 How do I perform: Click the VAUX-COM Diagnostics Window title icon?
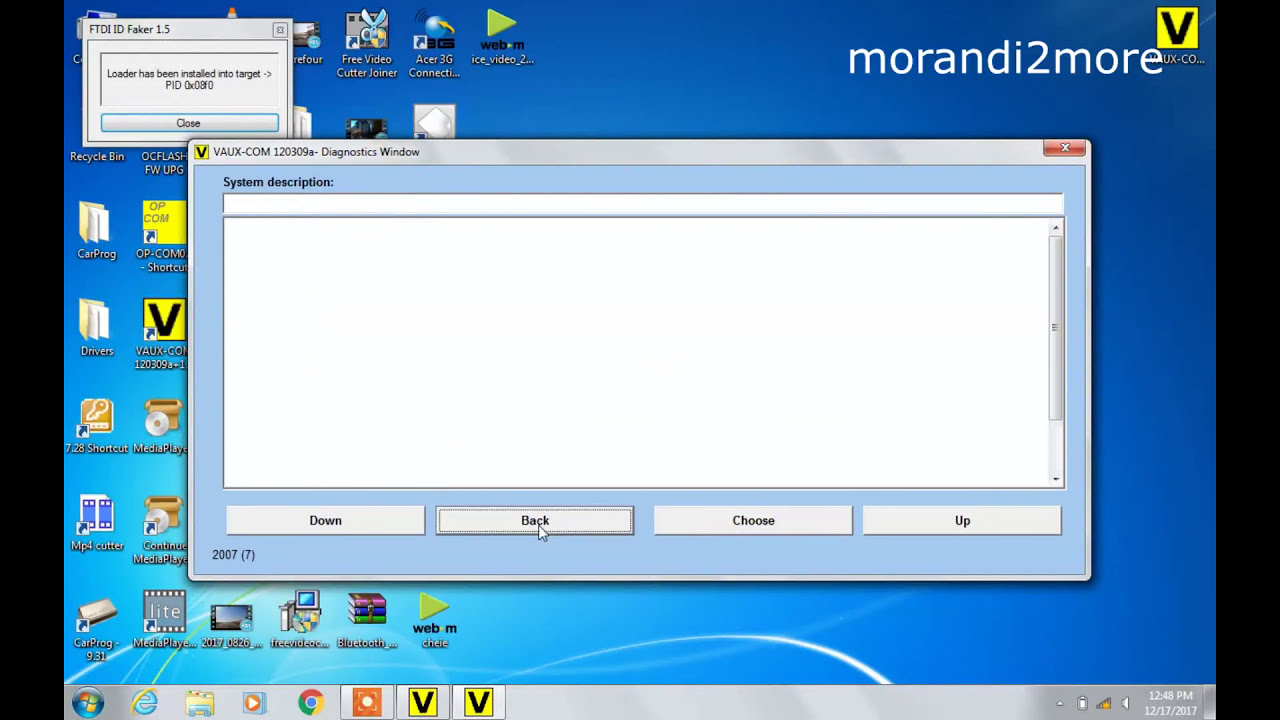(201, 152)
